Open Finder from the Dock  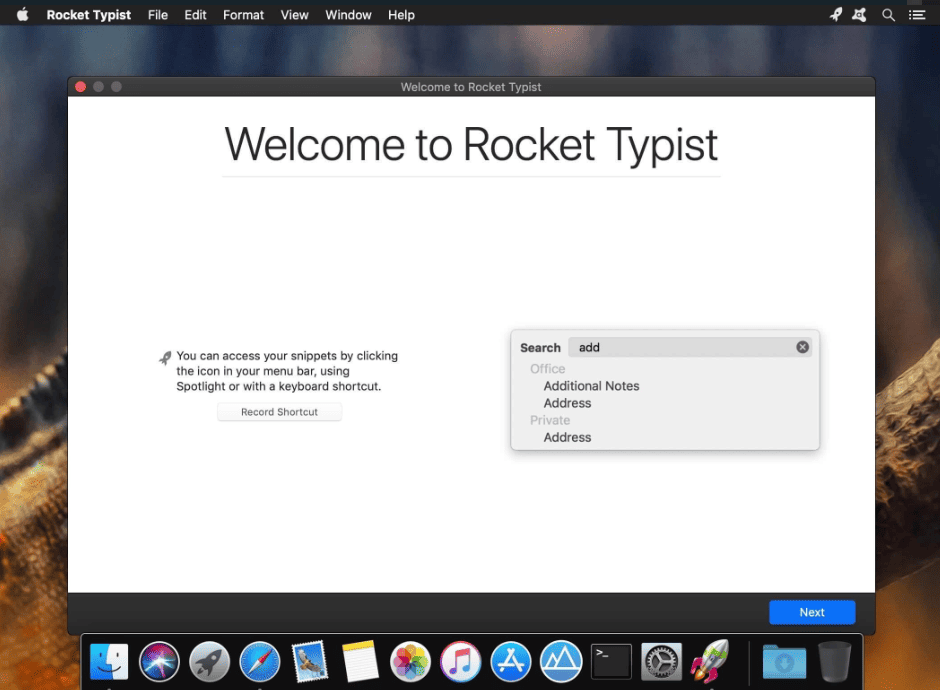pos(109,662)
